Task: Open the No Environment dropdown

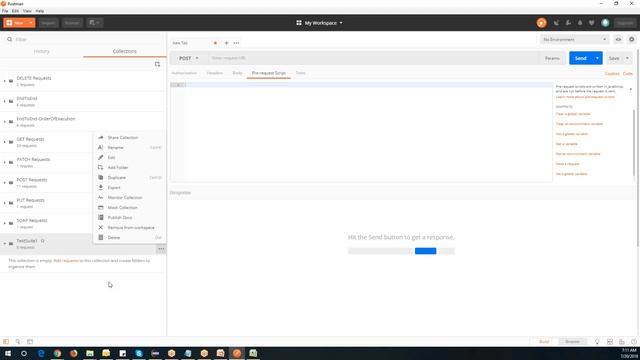Action: [x=575, y=40]
